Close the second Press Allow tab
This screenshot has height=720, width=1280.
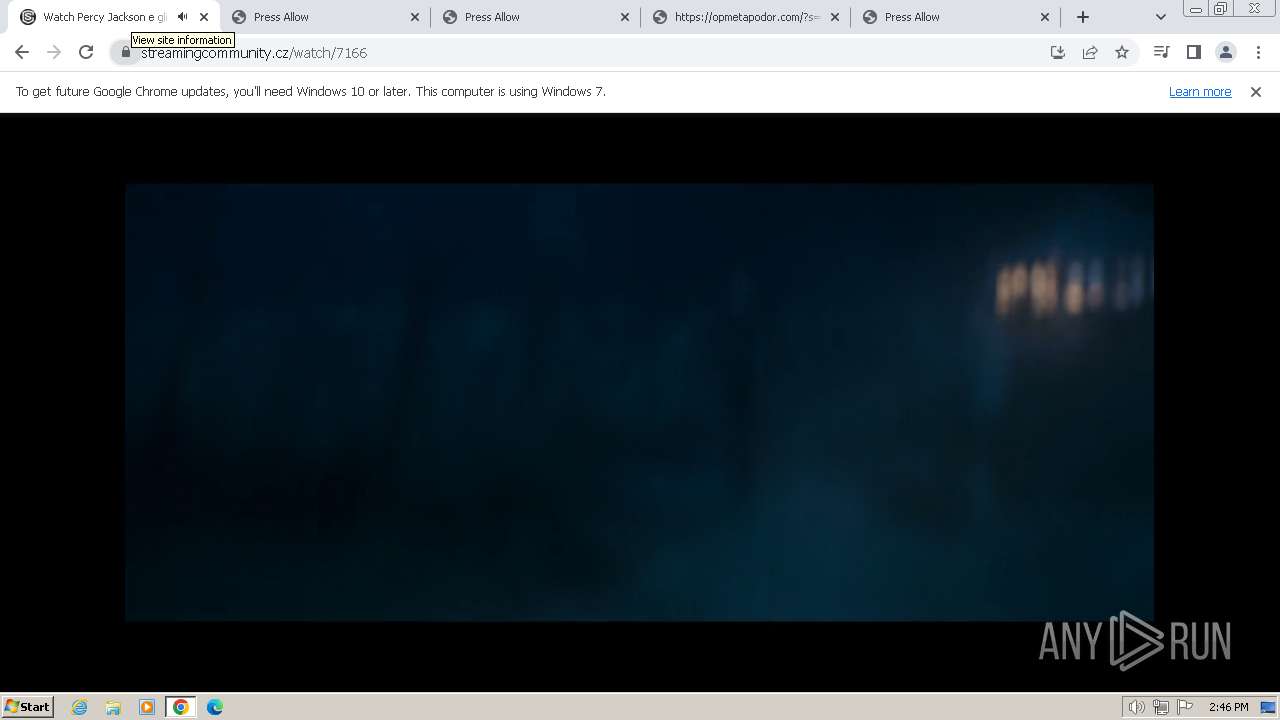pyautogui.click(x=625, y=17)
